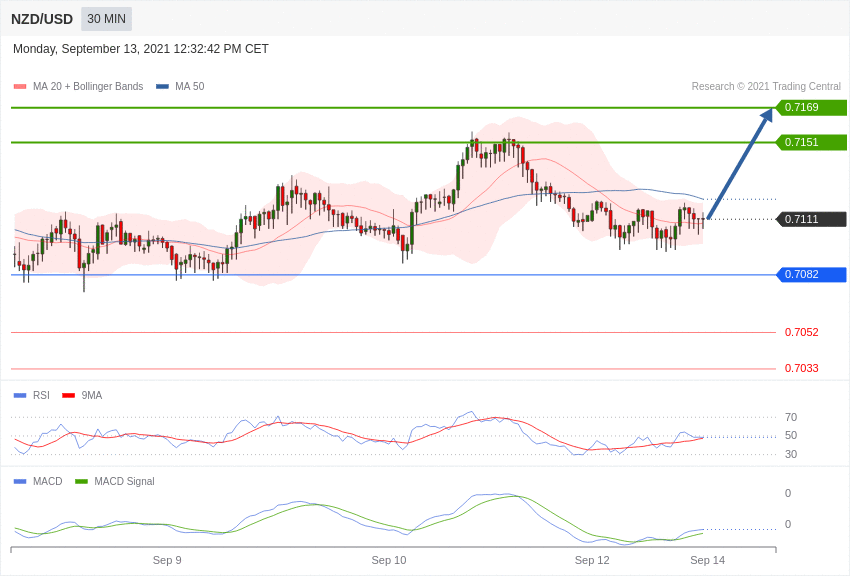Image resolution: width=850 pixels, height=576 pixels.
Task: Click the 0.7151 green resistance price tag
Action: pyautogui.click(x=811, y=143)
